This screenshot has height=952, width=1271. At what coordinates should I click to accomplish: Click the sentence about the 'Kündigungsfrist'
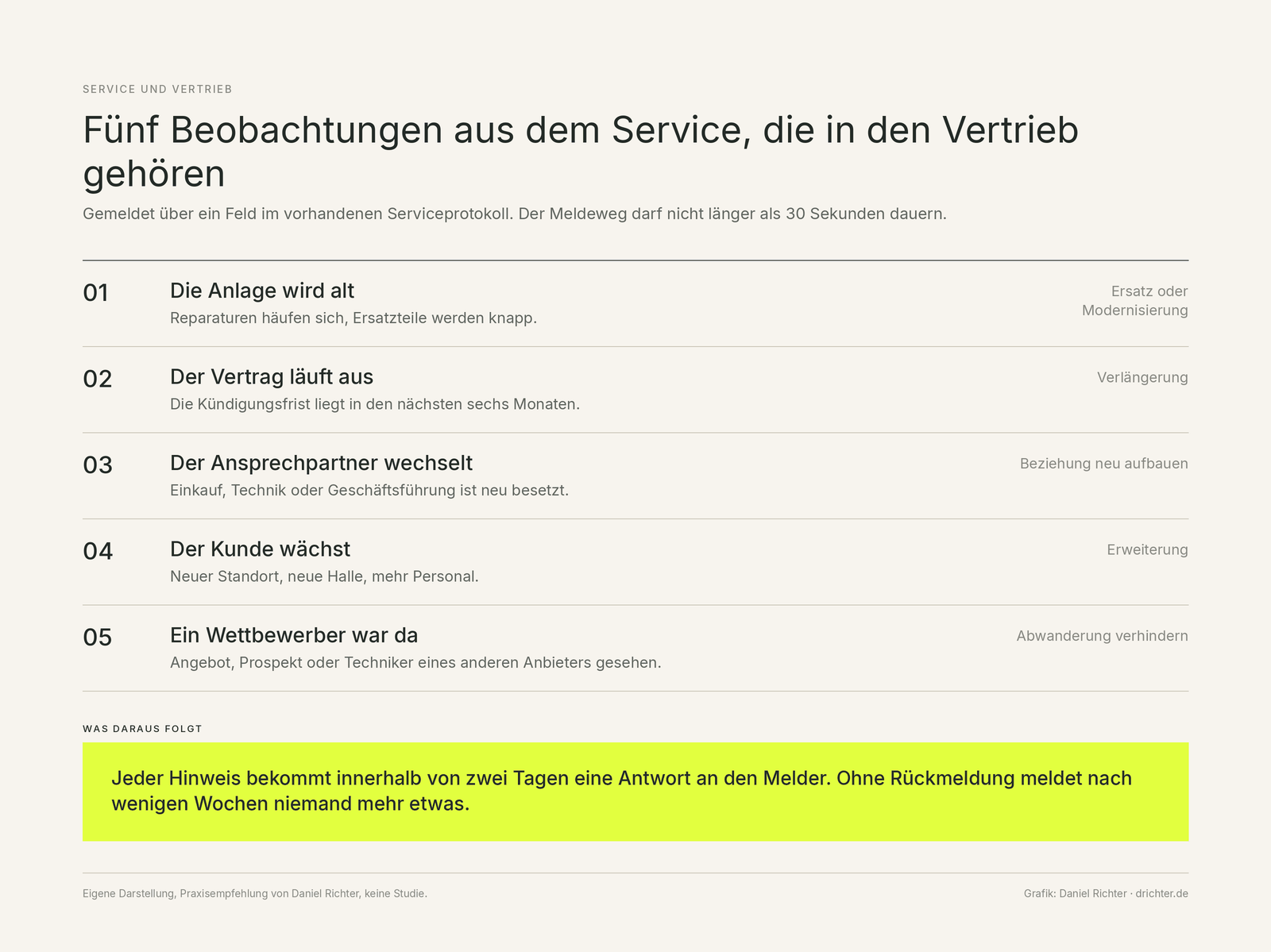click(375, 404)
